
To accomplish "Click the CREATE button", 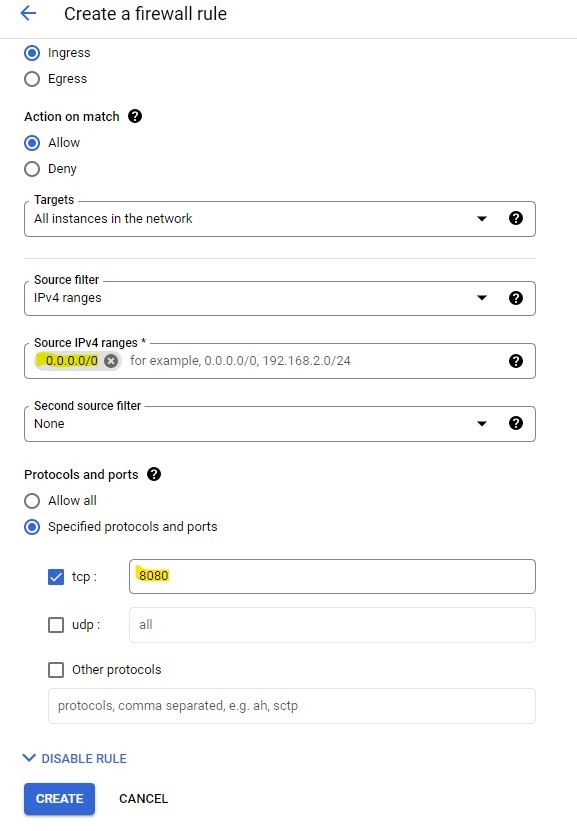I will 59,799.
